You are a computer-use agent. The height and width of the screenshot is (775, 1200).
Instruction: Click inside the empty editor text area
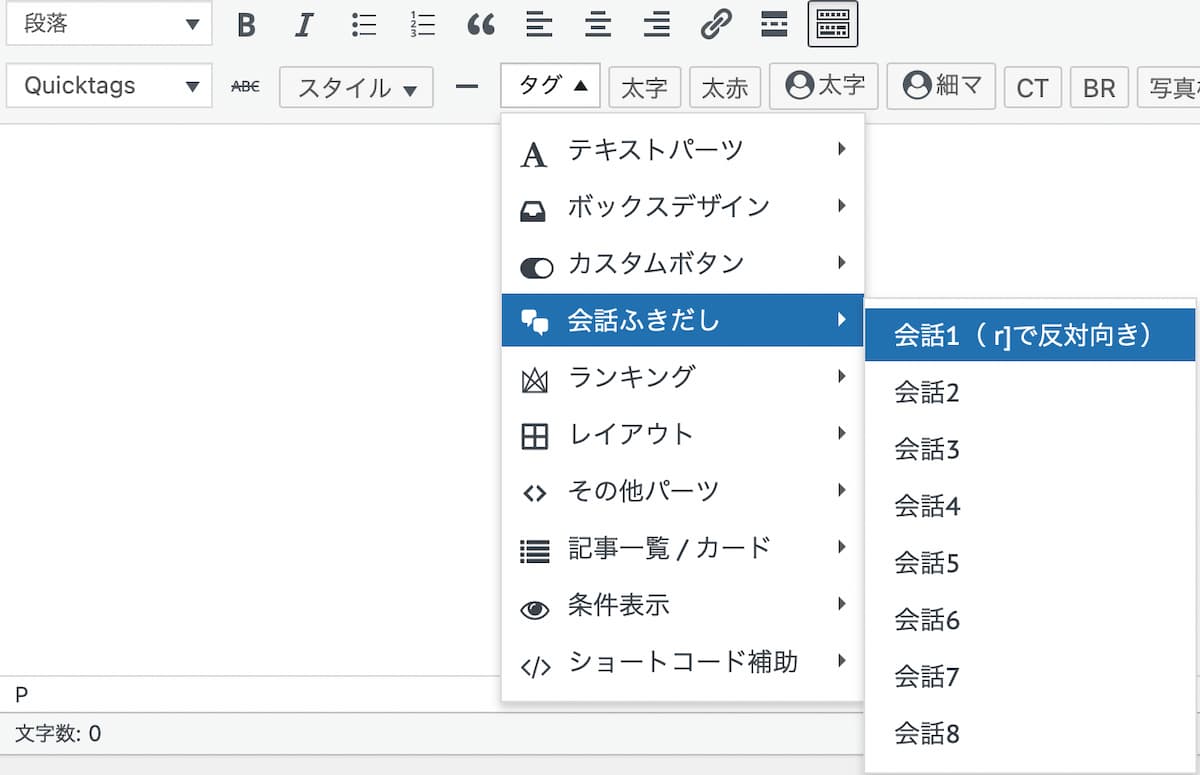[250, 400]
